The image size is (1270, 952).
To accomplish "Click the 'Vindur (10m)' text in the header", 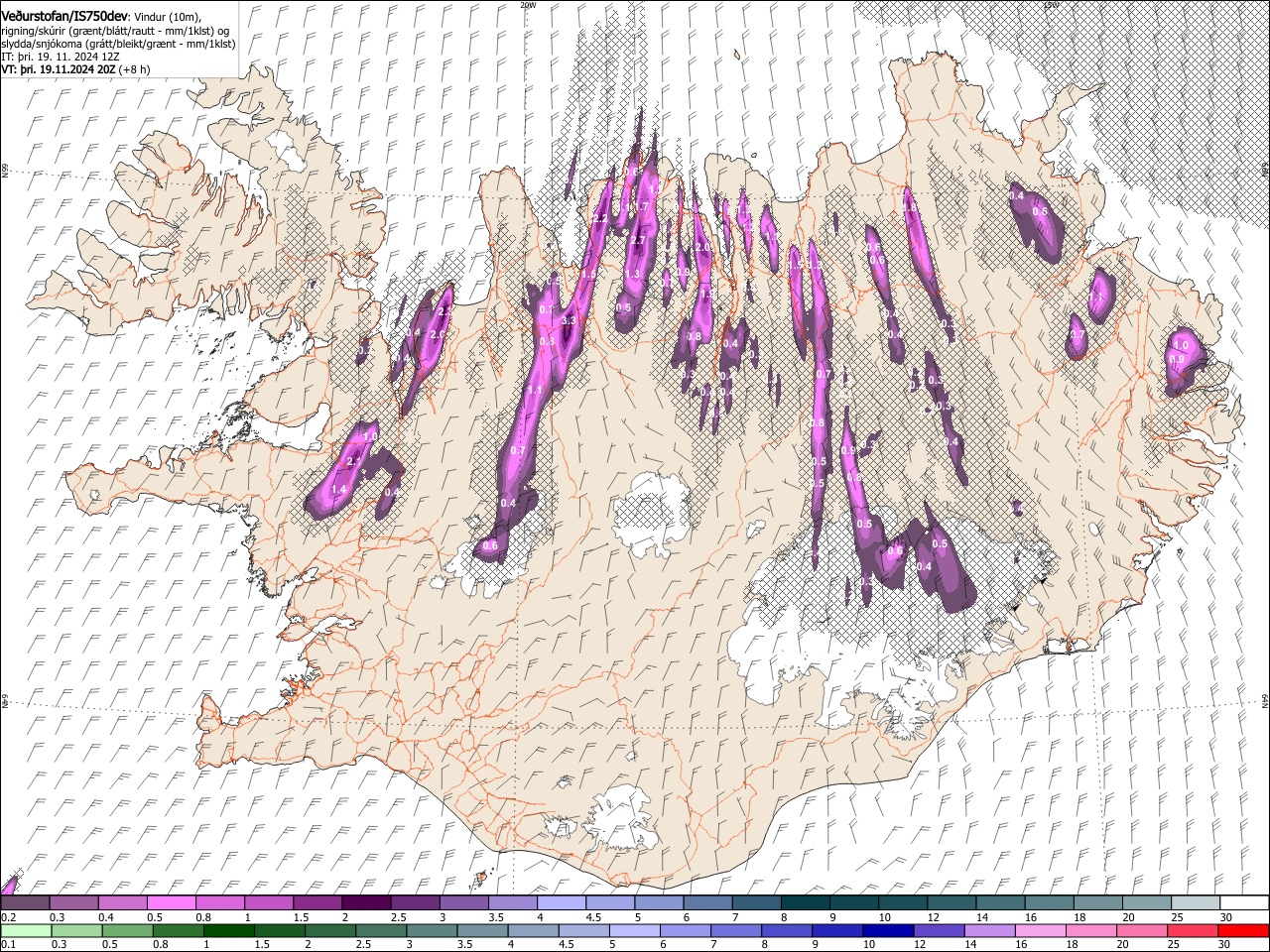I will click(x=168, y=15).
